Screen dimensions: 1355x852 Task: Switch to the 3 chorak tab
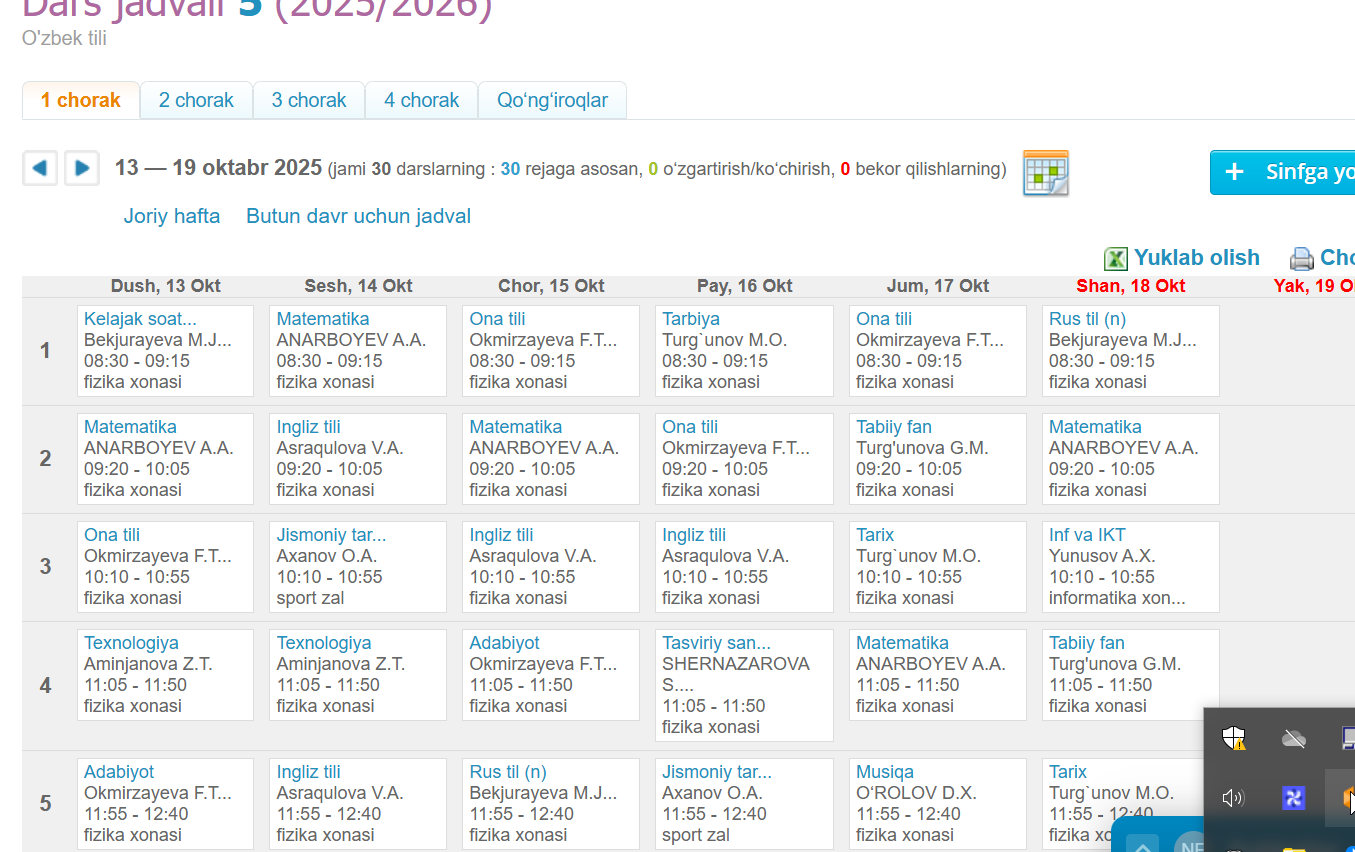pos(309,100)
